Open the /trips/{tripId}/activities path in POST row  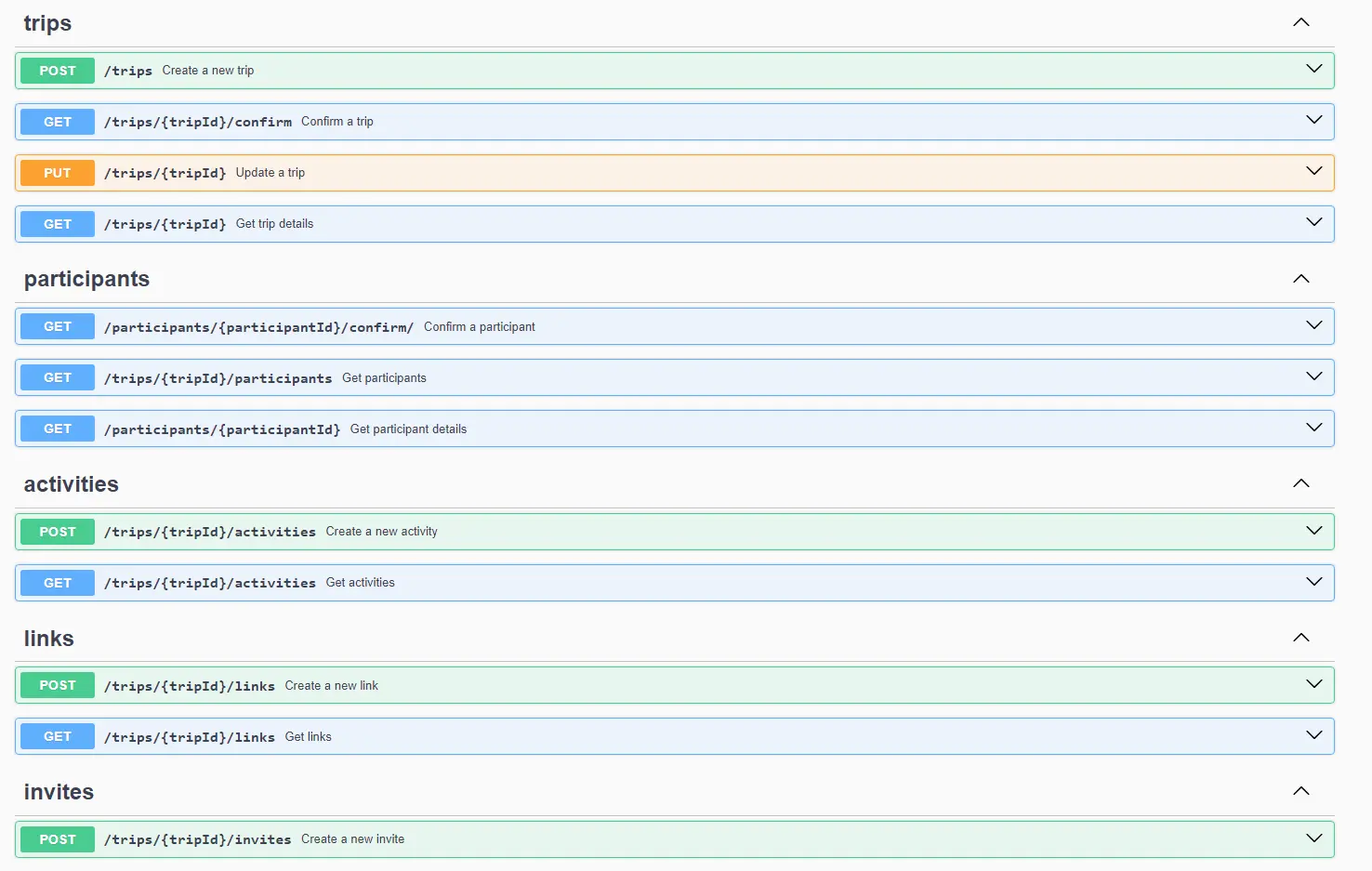pos(210,532)
